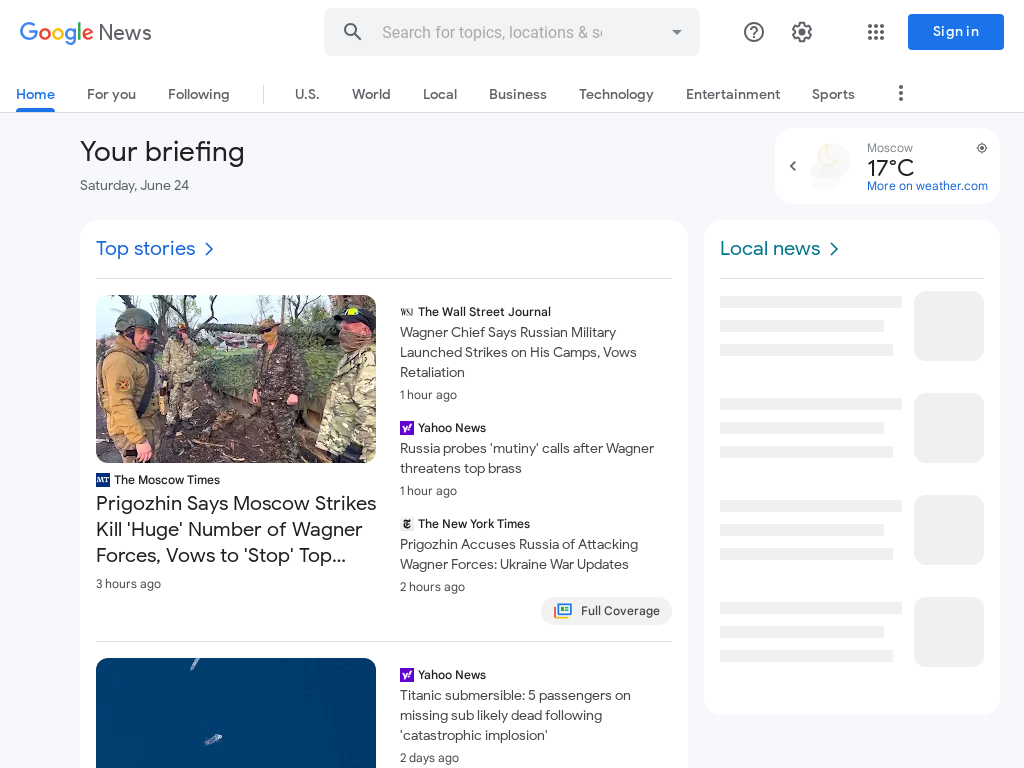
Task: Open the Local news heading link
Action: pos(770,249)
